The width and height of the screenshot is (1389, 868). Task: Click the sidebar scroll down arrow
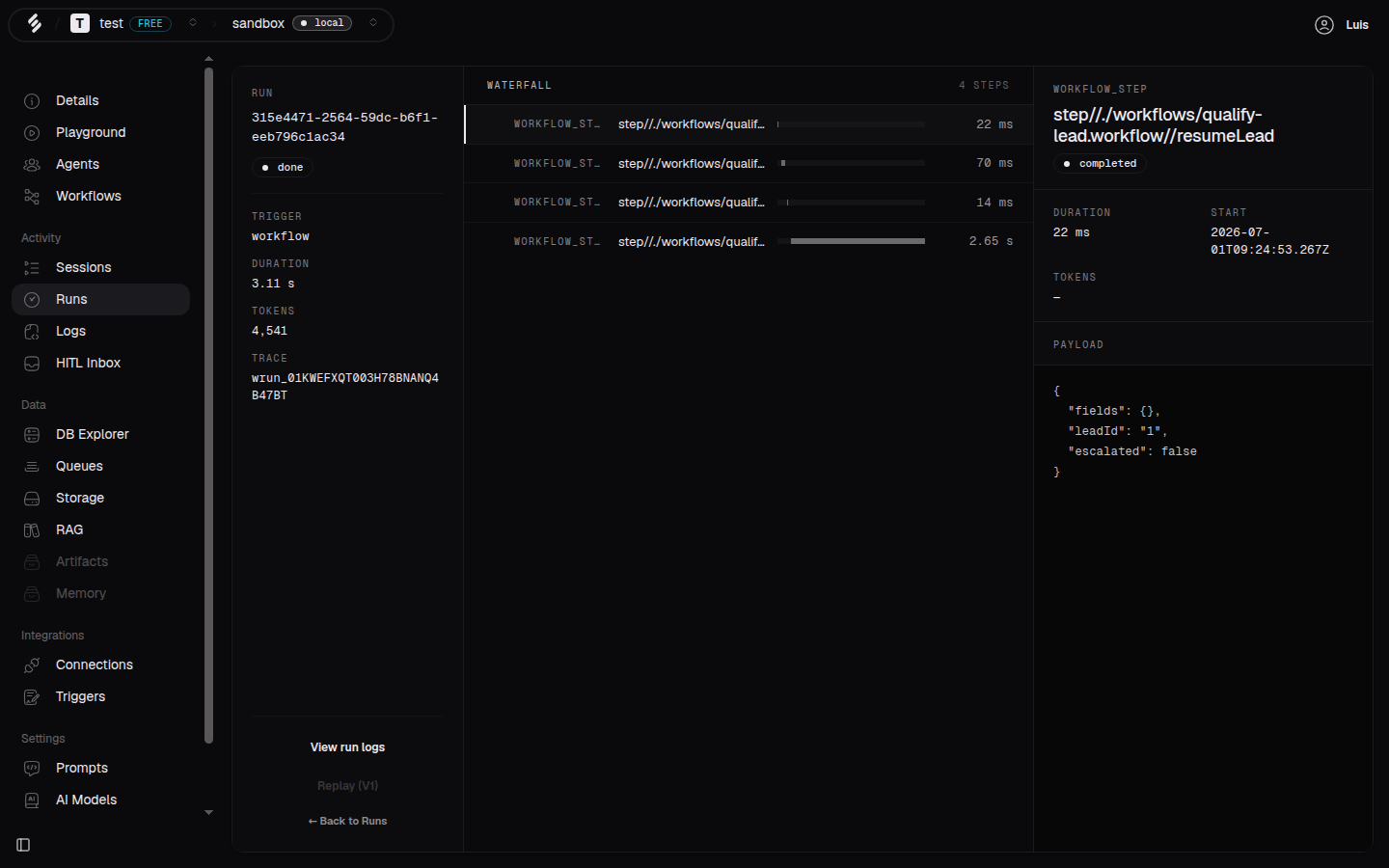pos(208,813)
